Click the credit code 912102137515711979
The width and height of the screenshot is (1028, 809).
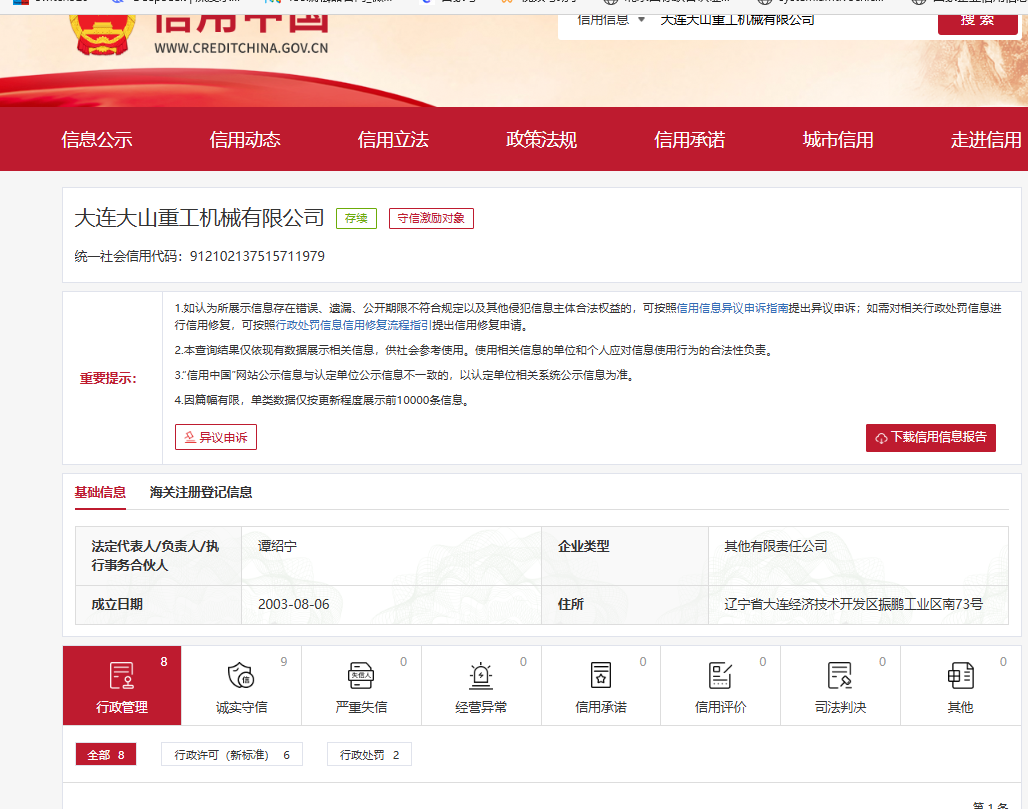click(257, 256)
